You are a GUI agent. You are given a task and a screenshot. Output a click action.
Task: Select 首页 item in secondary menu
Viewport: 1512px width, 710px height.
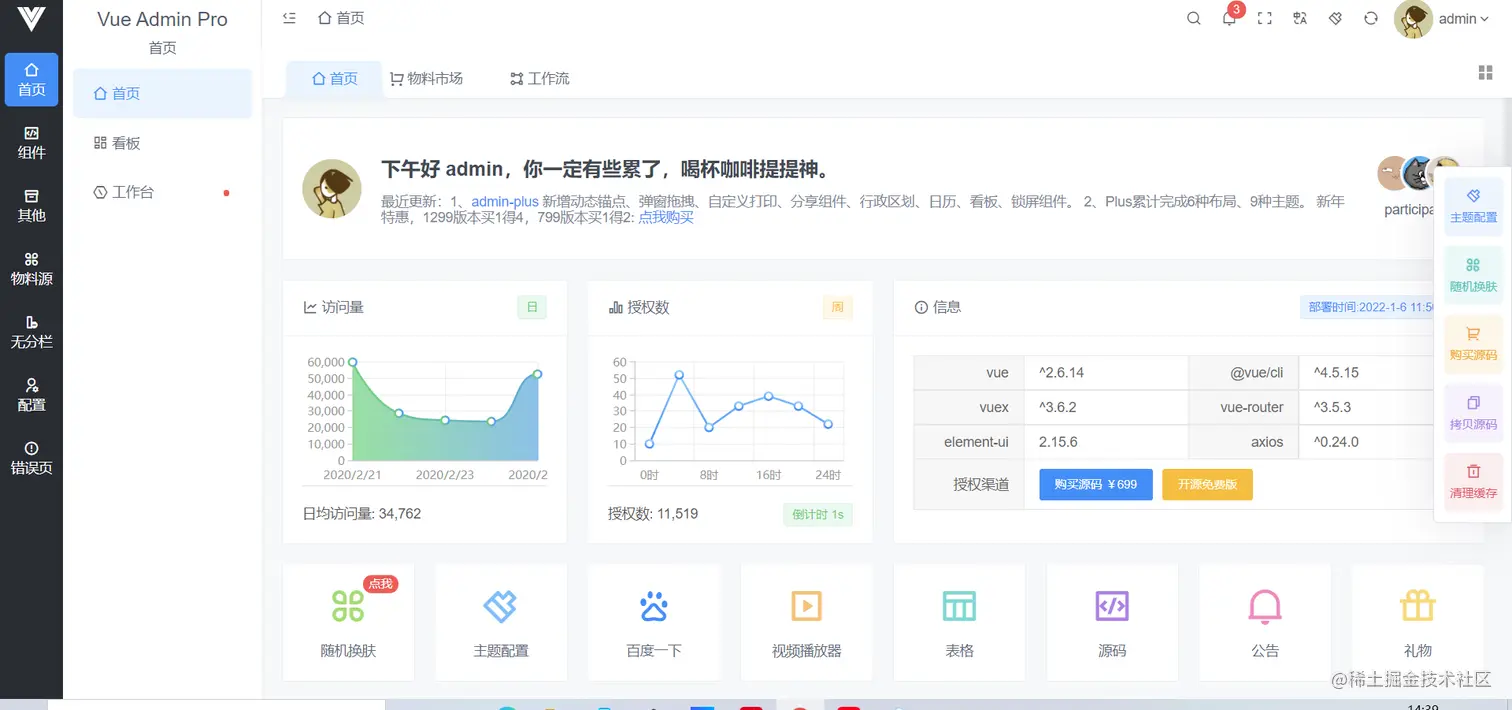click(x=162, y=93)
